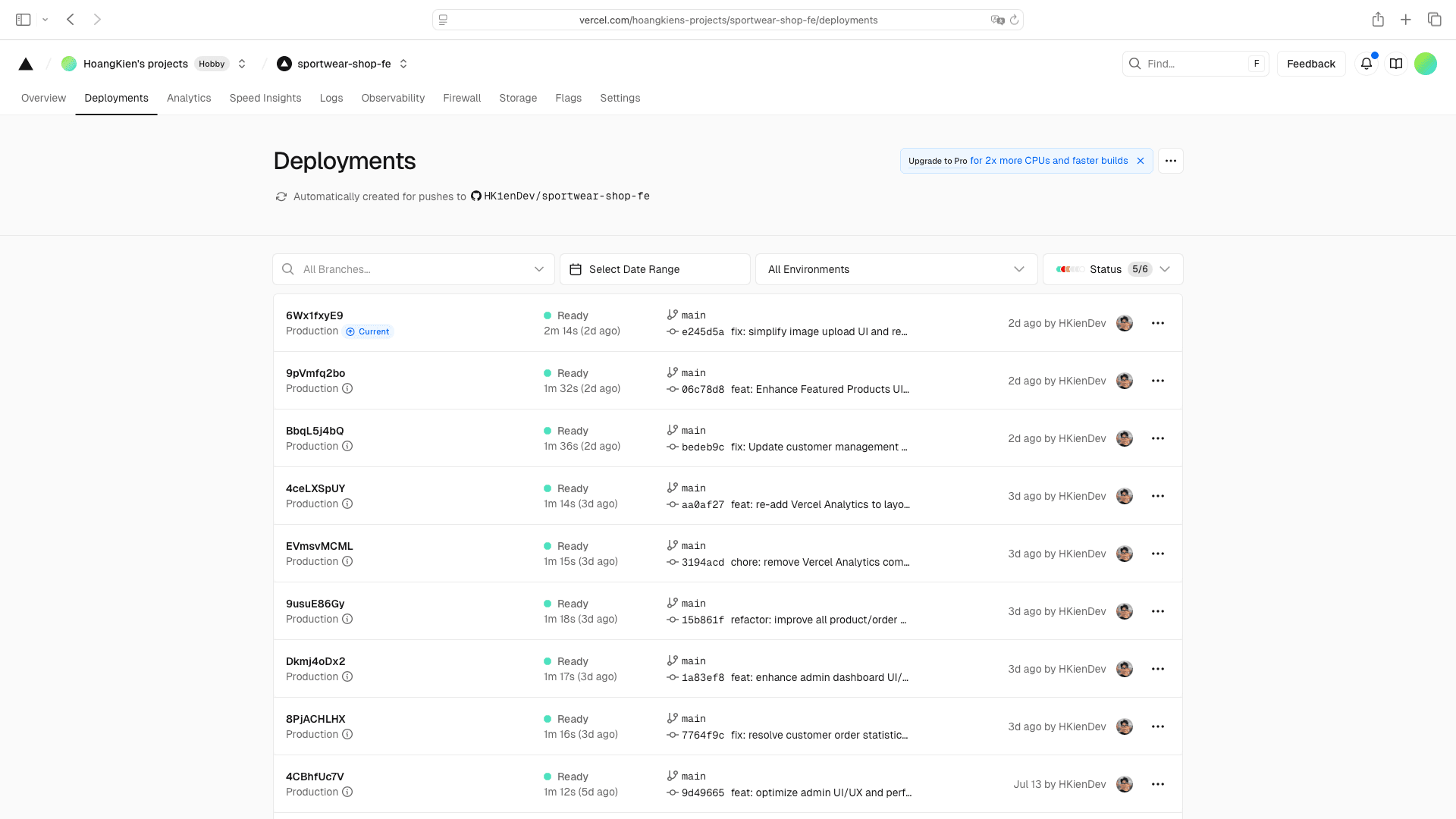The width and height of the screenshot is (1456, 819).
Task: Open commit 06c78d8 link
Action: point(702,389)
